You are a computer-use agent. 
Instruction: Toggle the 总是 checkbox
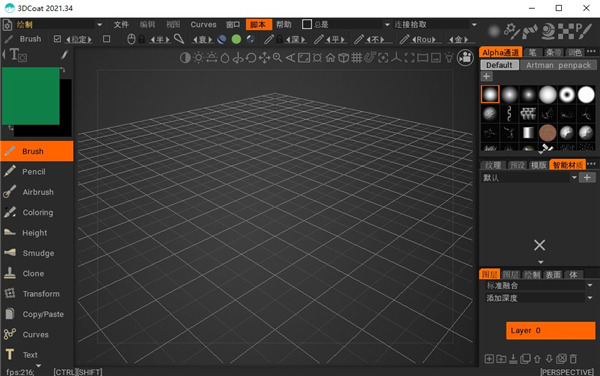pos(307,24)
